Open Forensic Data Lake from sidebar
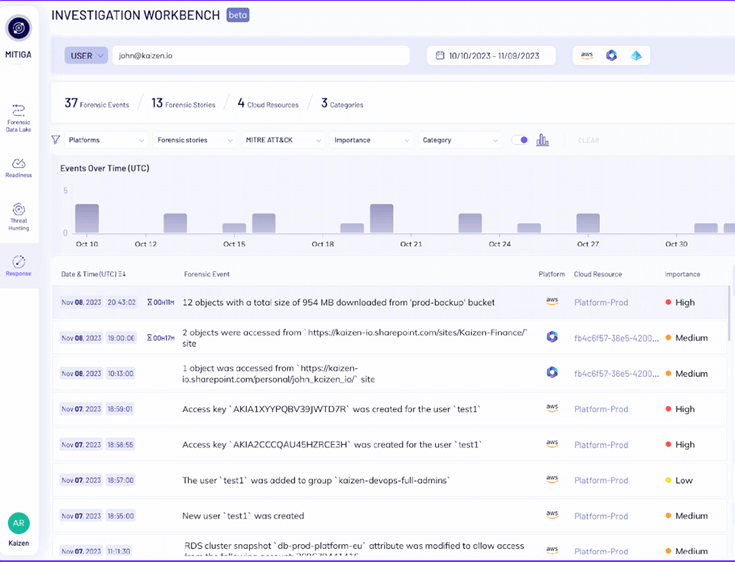The height and width of the screenshot is (562, 735). 19,113
